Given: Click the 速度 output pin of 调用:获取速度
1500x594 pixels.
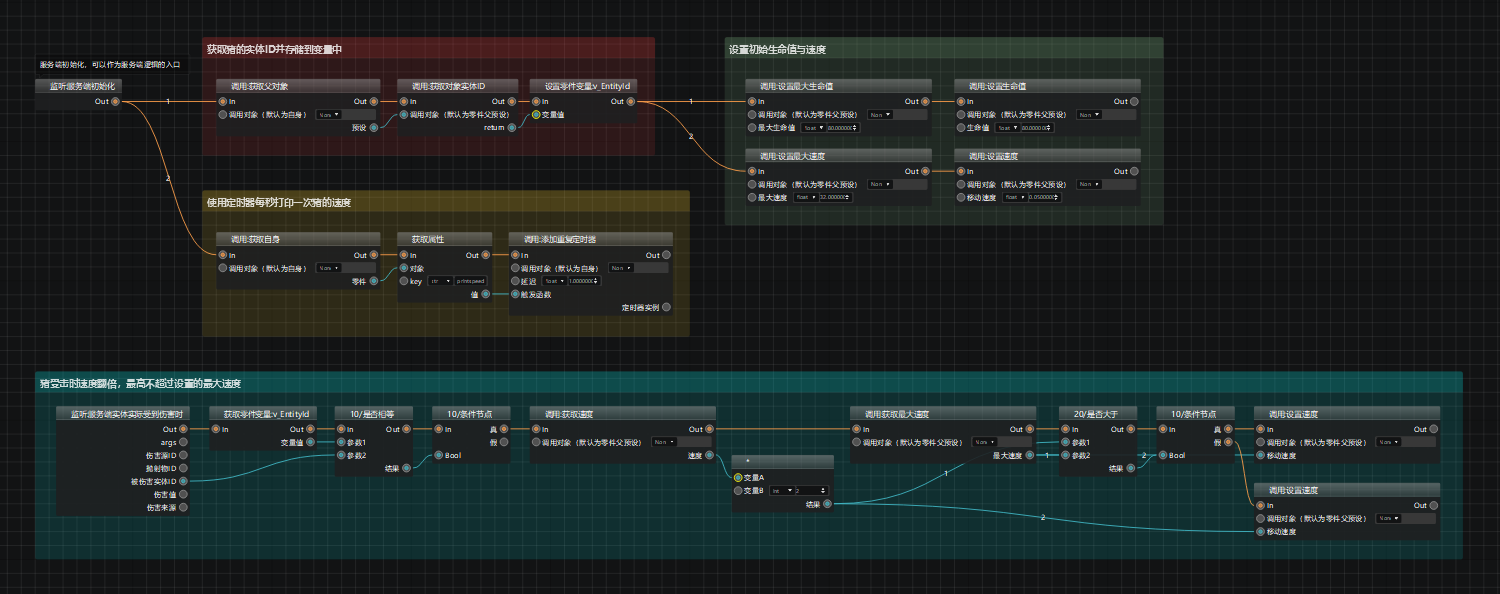Looking at the screenshot, I should coord(709,455).
